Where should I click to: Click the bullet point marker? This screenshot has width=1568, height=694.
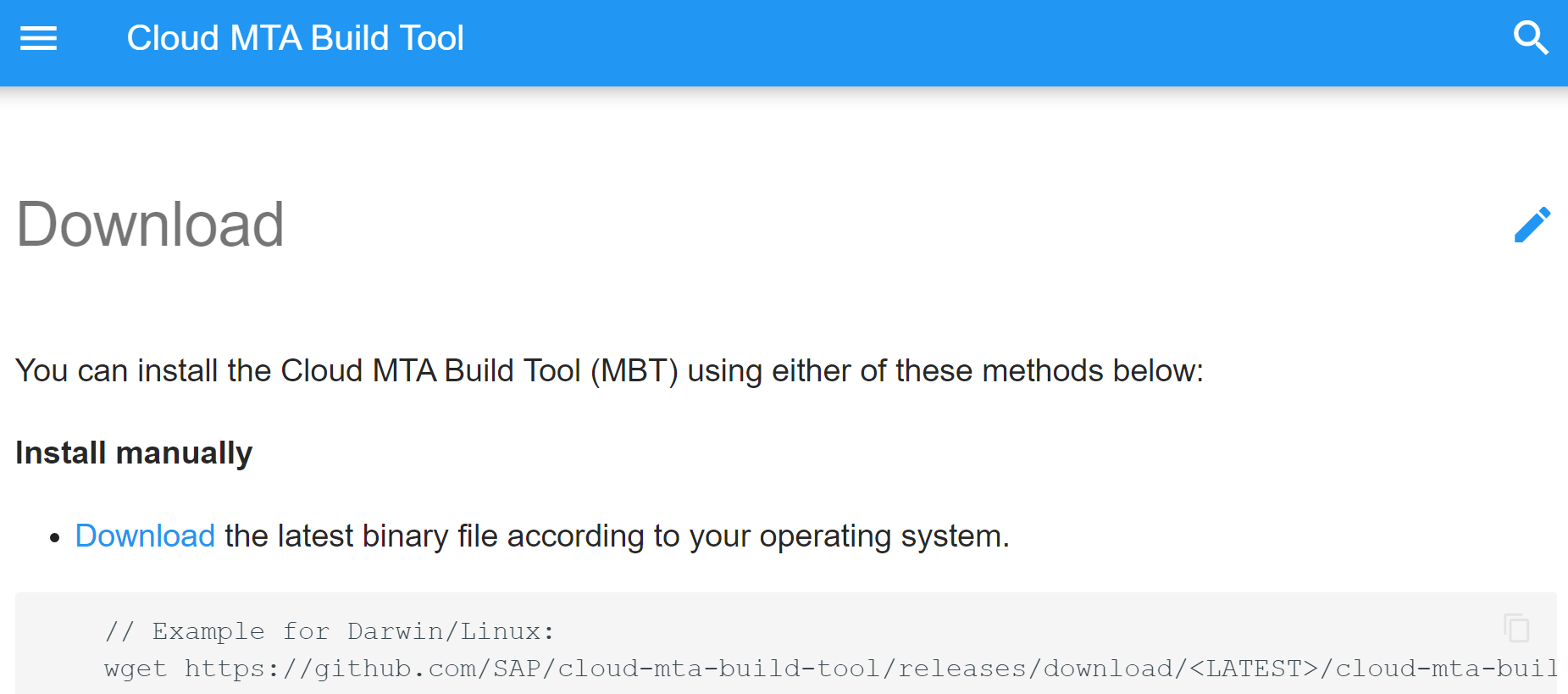[x=55, y=537]
